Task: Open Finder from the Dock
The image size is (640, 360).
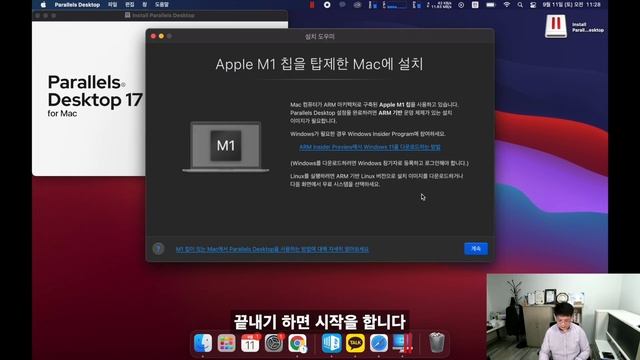Action: 203,343
